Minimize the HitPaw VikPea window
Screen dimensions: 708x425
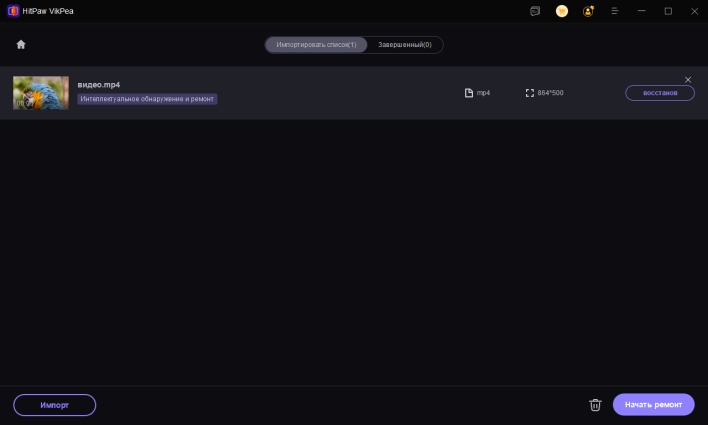tap(642, 11)
